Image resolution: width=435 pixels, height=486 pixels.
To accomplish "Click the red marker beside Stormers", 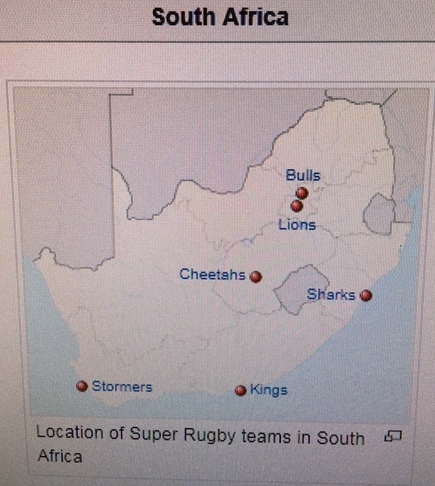I will pos(82,386).
